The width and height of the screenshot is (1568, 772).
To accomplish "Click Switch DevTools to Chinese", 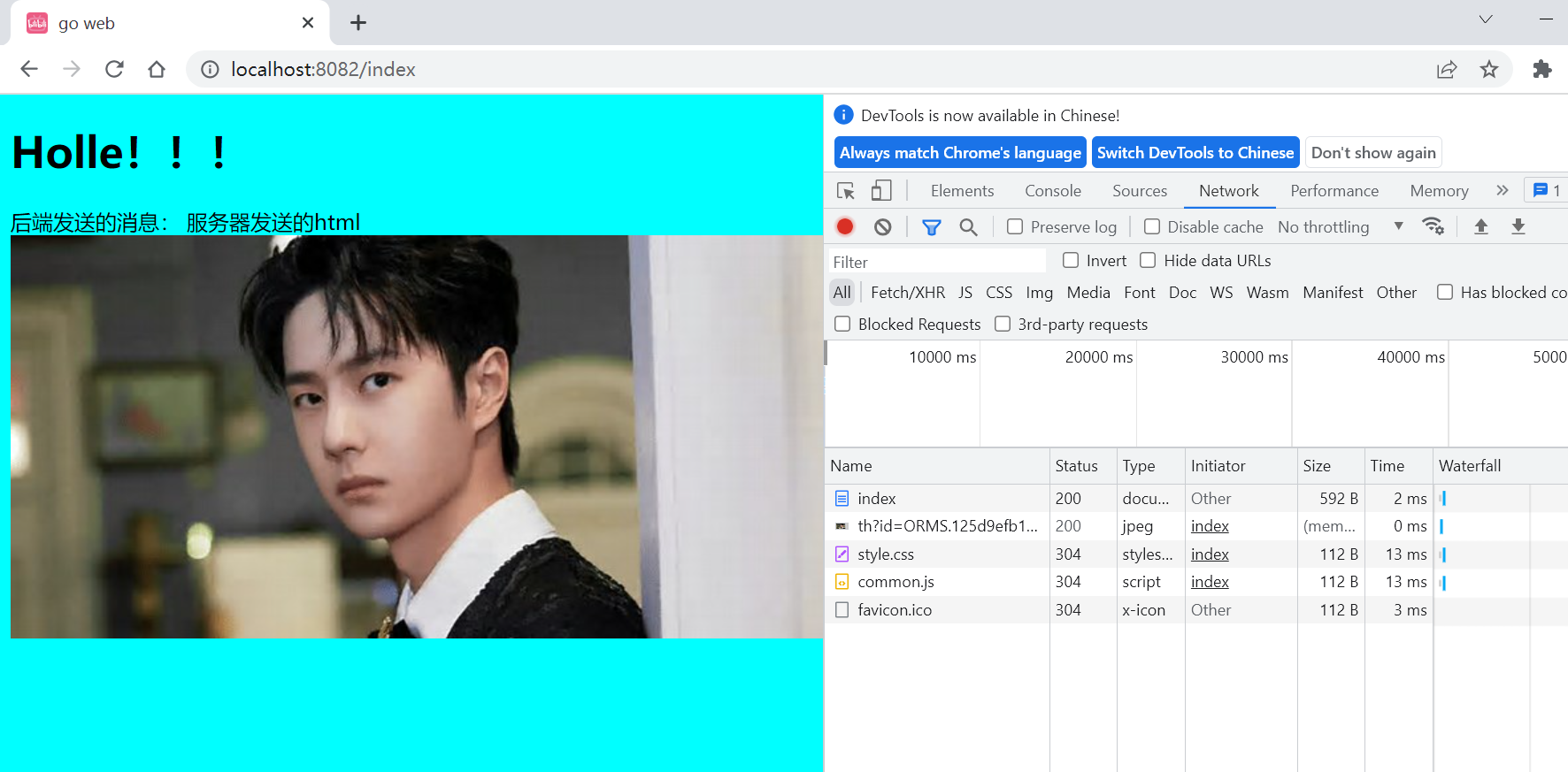I will tap(1195, 153).
